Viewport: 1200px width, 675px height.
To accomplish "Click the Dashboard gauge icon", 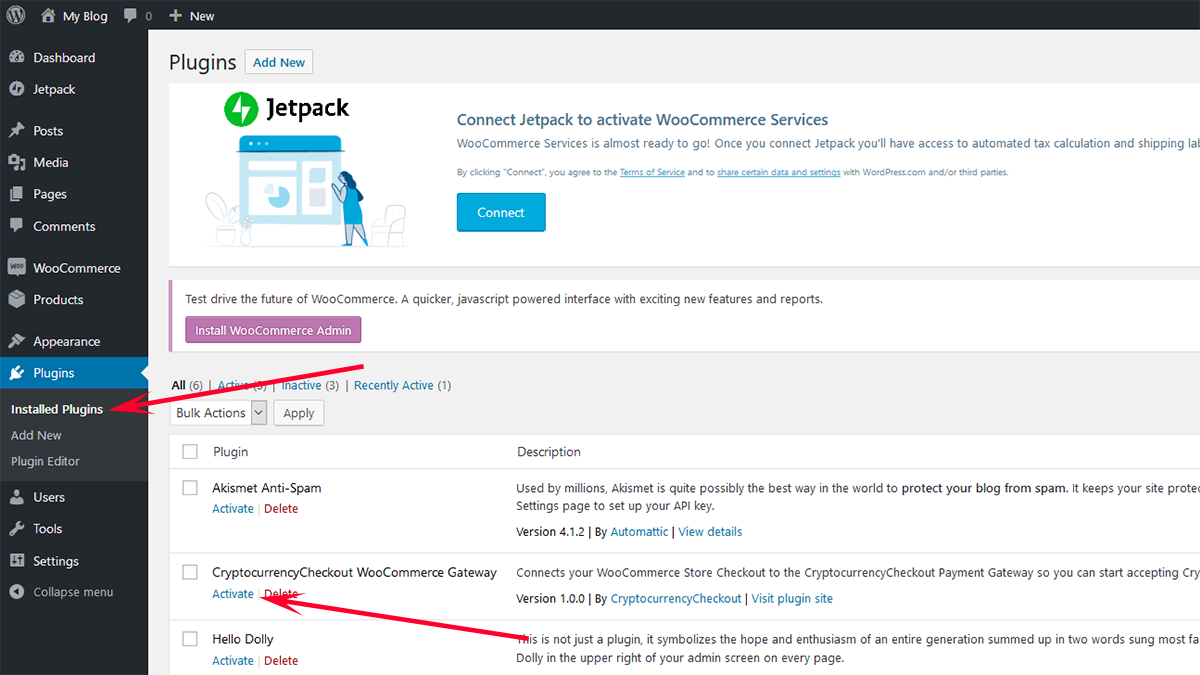I will [17, 57].
